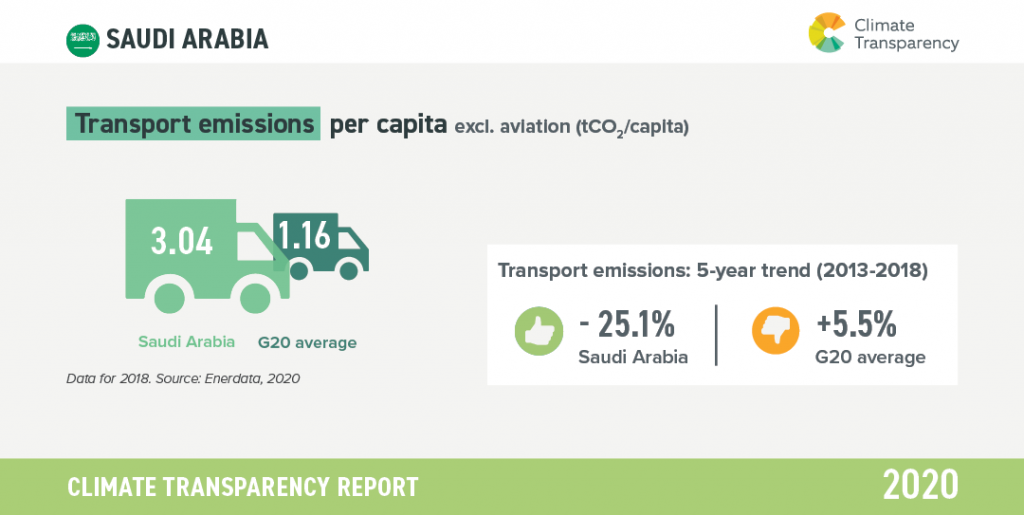The height and width of the screenshot is (515, 1024).
Task: Click the highlighted Transport emissions label
Action: (193, 123)
